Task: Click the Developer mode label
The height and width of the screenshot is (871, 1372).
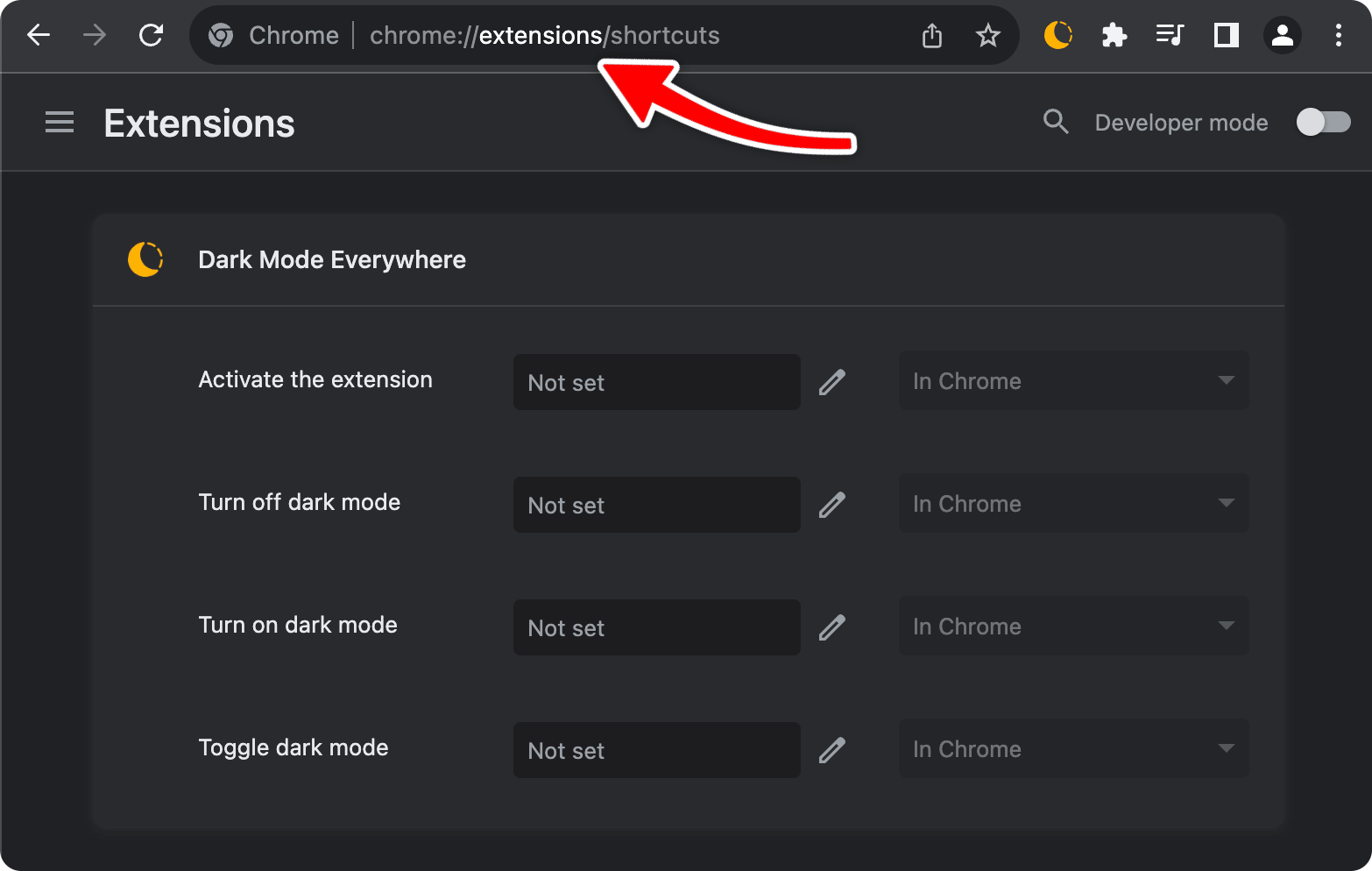Action: click(1181, 123)
